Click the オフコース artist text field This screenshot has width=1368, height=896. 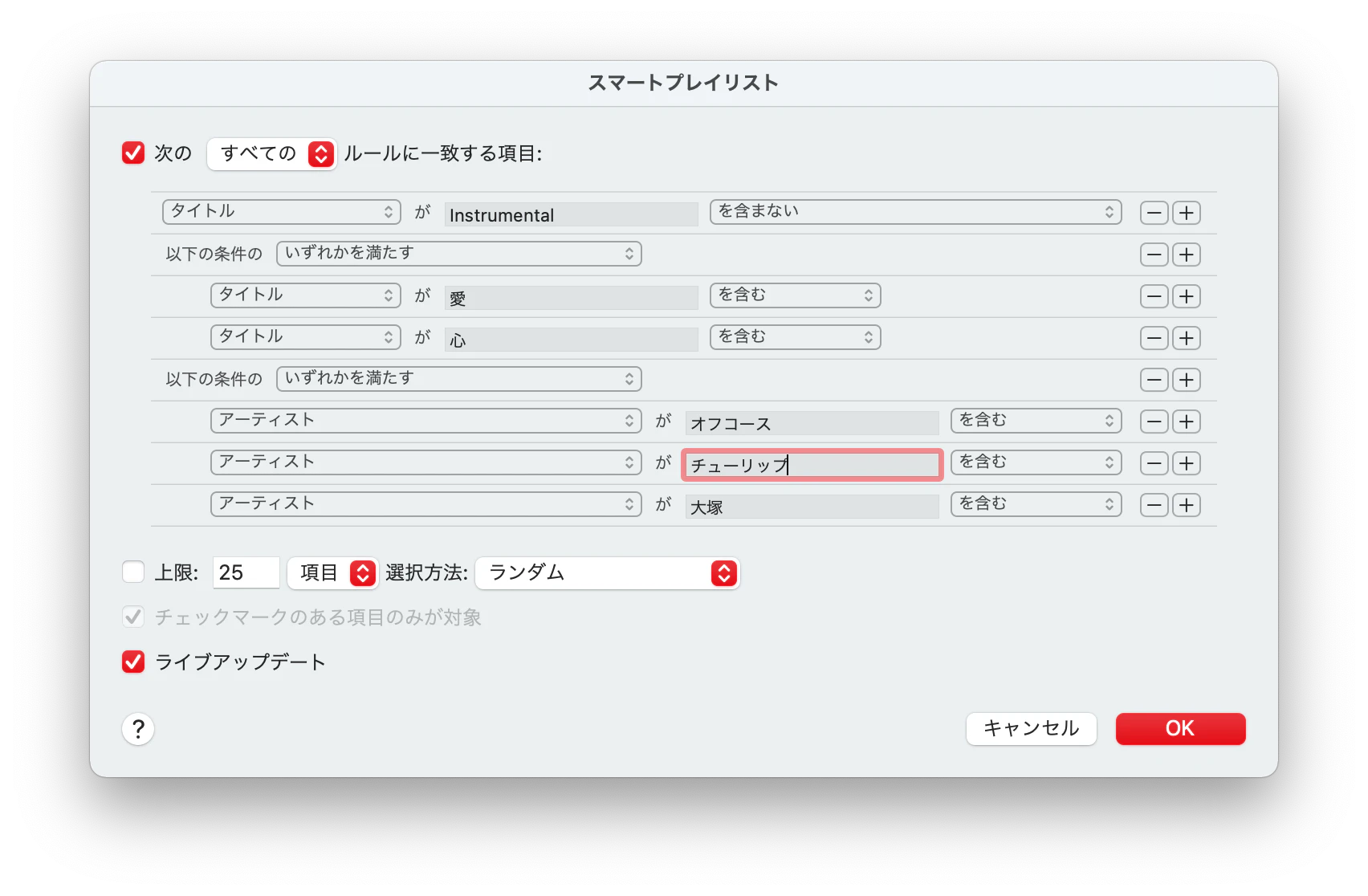(812, 423)
